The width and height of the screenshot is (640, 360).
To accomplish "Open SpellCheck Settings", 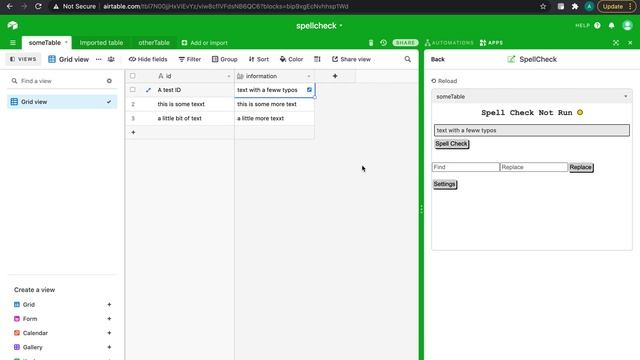I will click(x=444, y=184).
